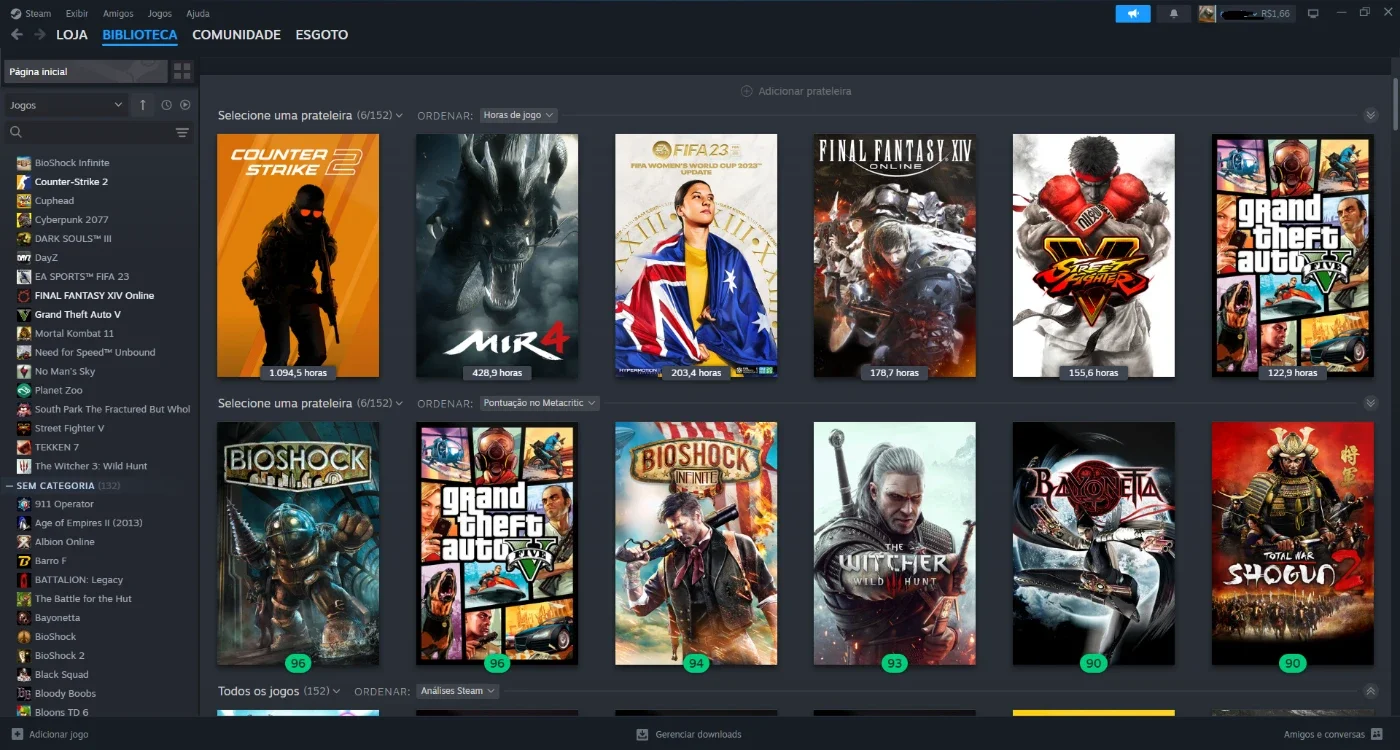Click the user avatar picture
The height and width of the screenshot is (750, 1400).
pyautogui.click(x=1208, y=13)
